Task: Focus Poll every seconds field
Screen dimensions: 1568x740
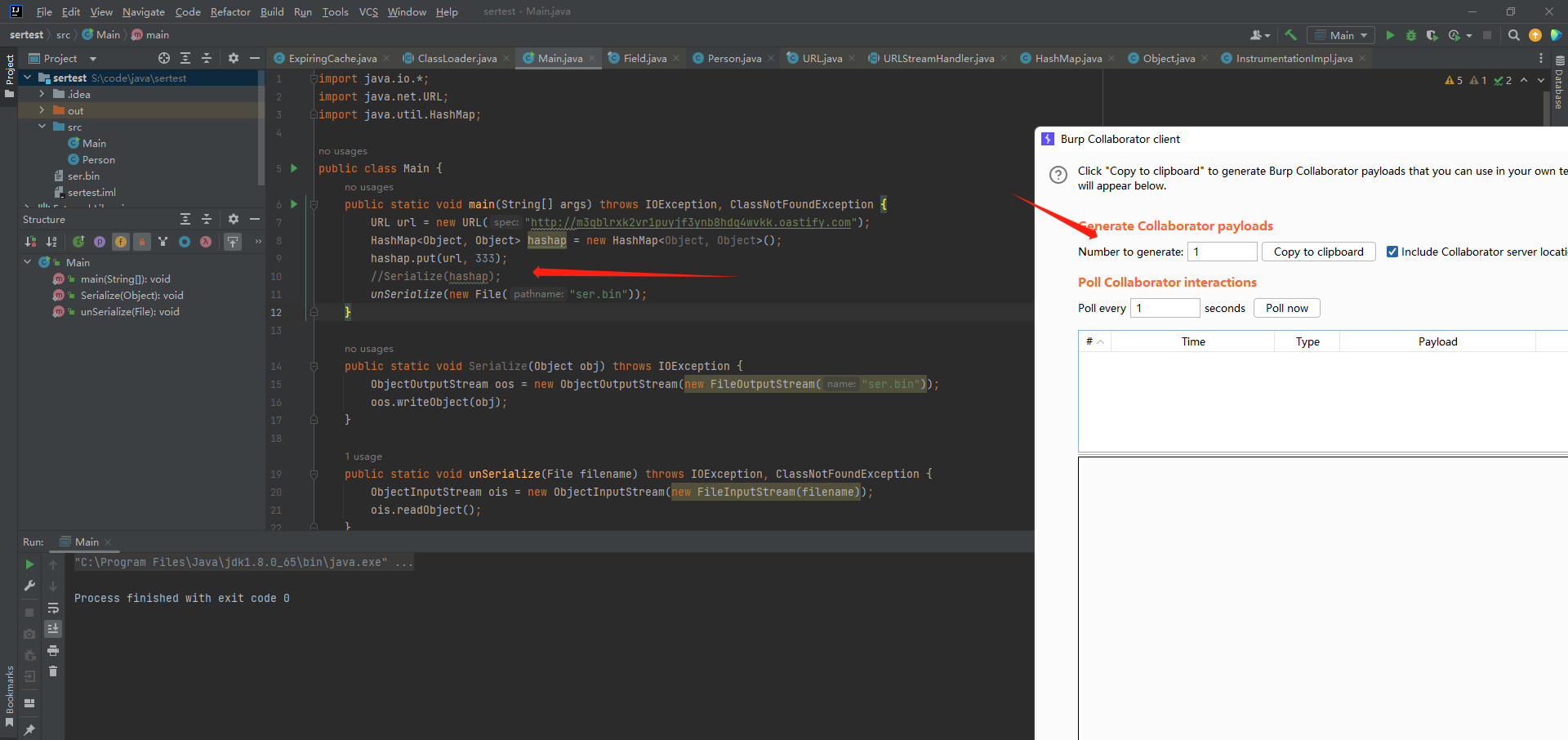Action: pos(1165,308)
